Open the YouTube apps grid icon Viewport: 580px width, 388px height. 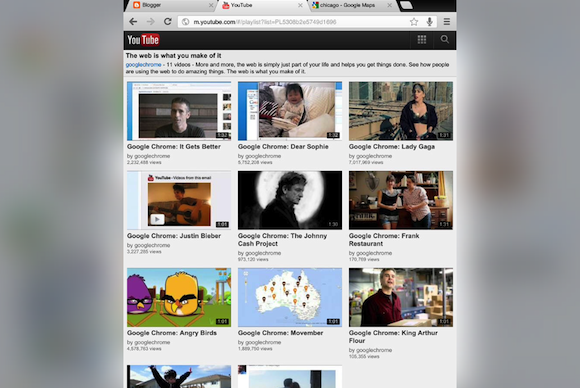(422, 40)
